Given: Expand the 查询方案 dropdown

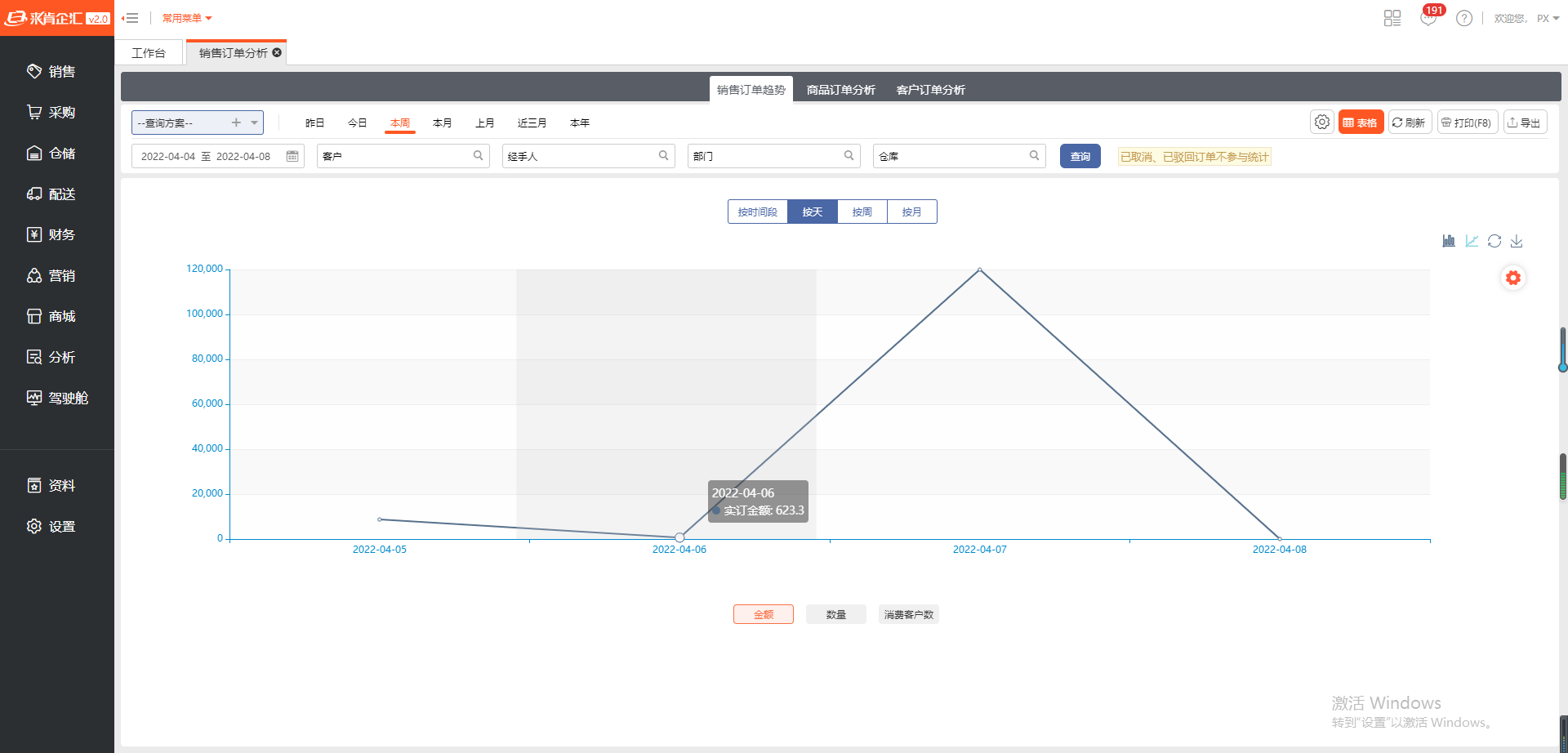Looking at the screenshot, I should (x=255, y=123).
